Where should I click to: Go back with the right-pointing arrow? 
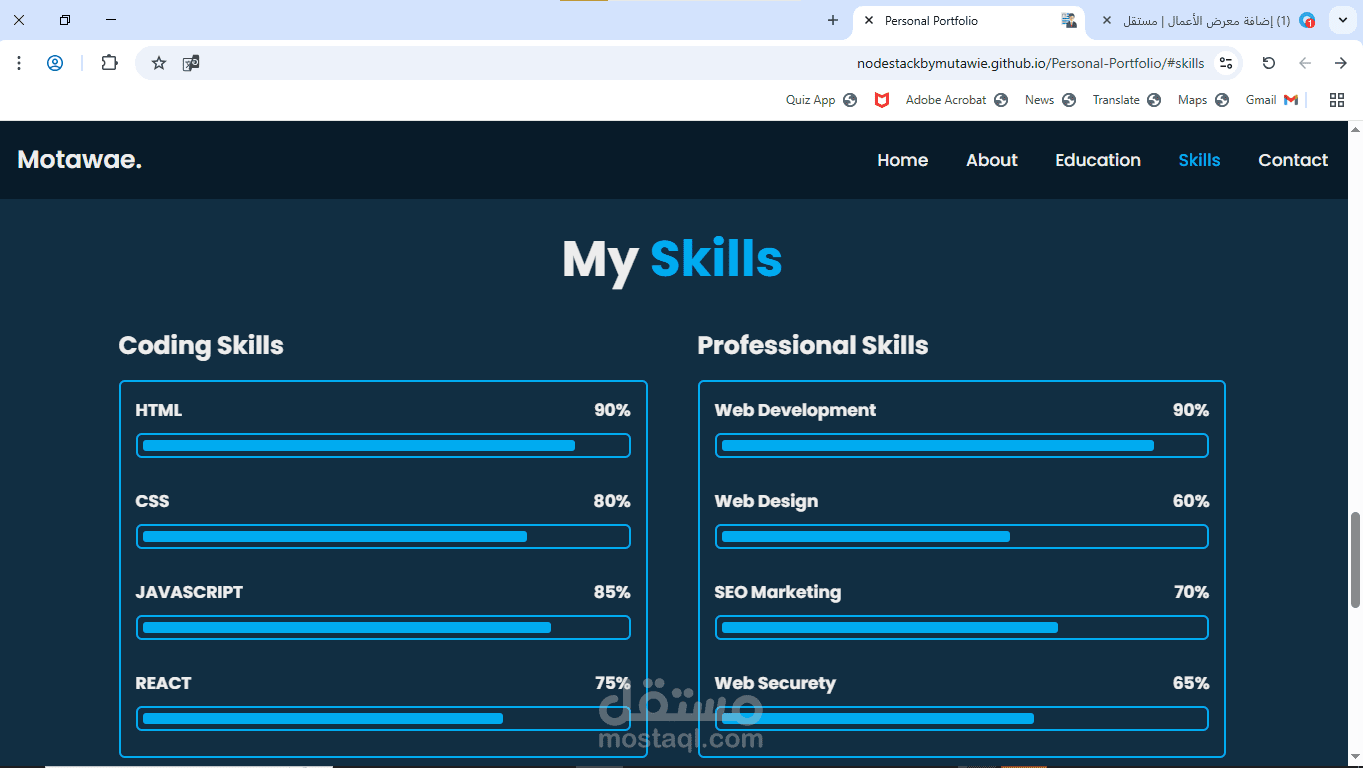[1341, 63]
